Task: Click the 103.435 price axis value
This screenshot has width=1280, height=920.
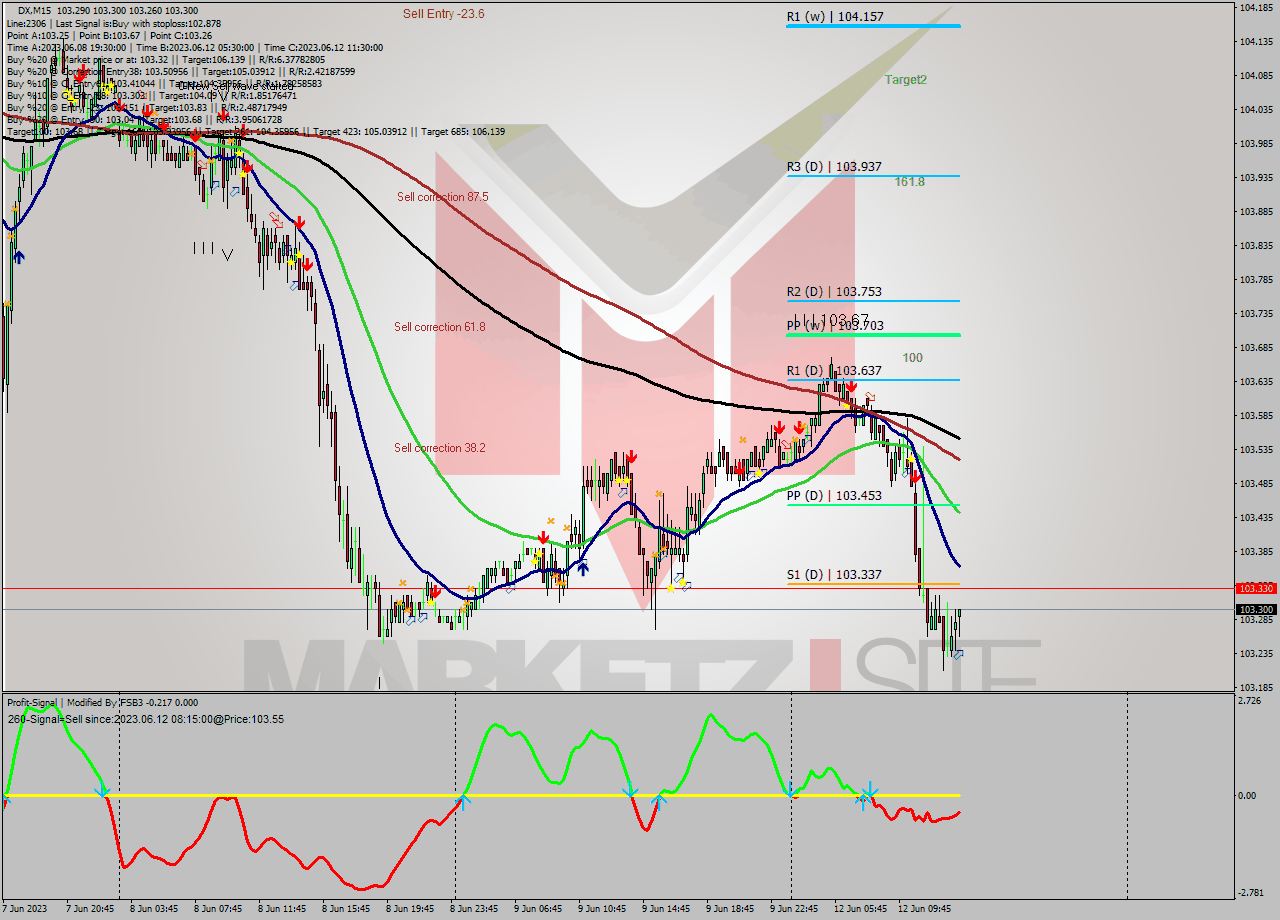Action: point(1255,518)
